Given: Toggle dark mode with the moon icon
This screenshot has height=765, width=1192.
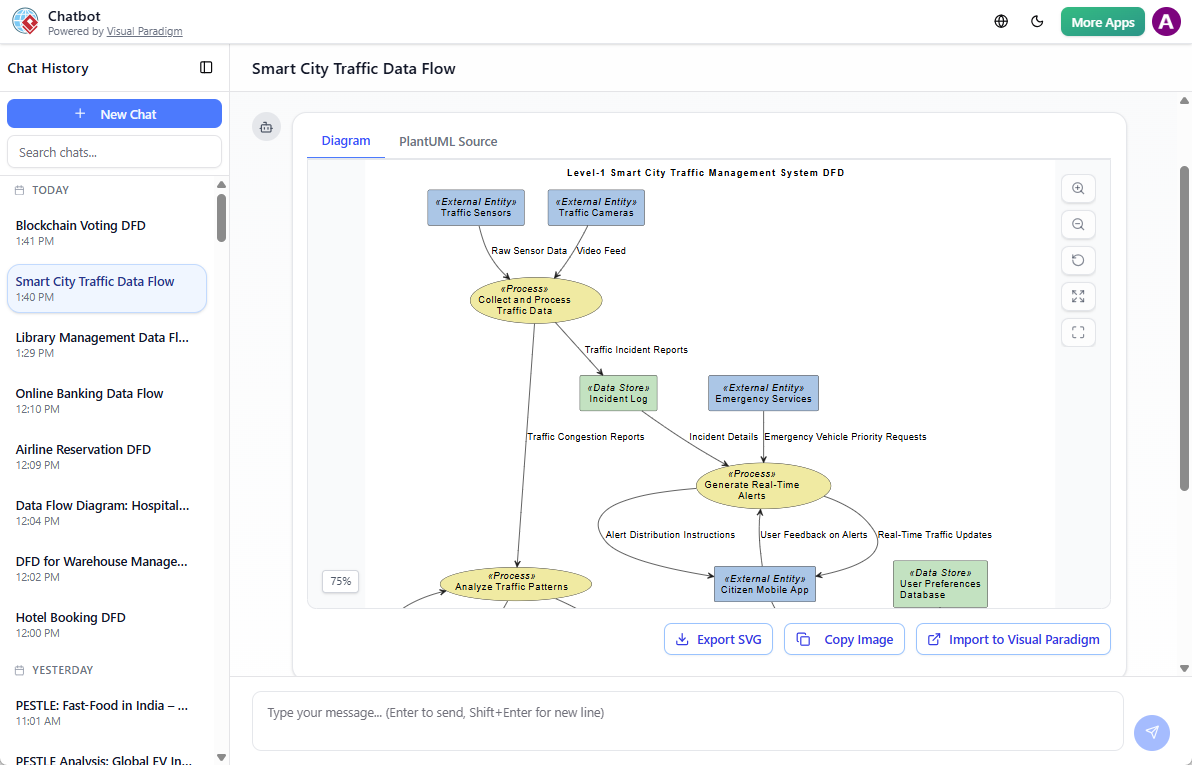Looking at the screenshot, I should coord(1037,21).
